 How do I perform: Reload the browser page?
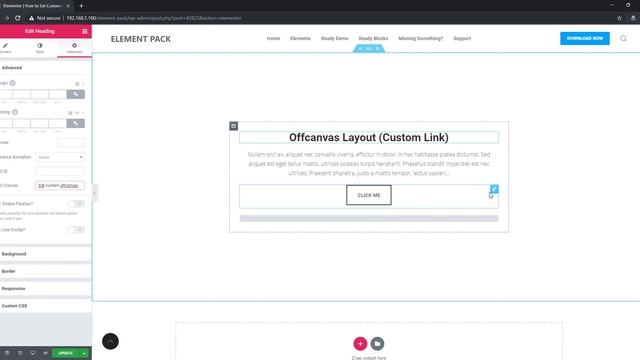click(18, 18)
